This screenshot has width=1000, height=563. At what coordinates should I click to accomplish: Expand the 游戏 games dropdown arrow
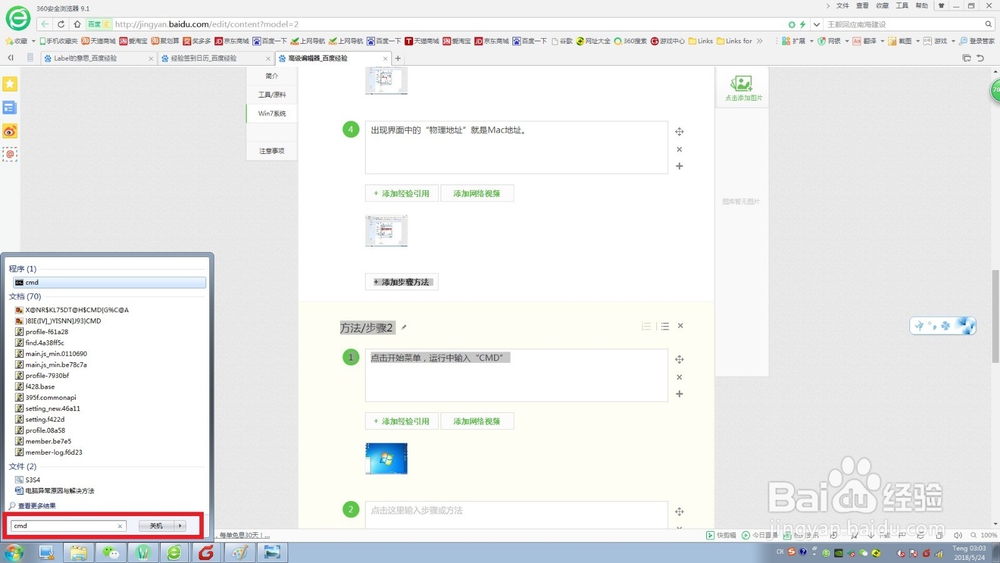coord(953,41)
